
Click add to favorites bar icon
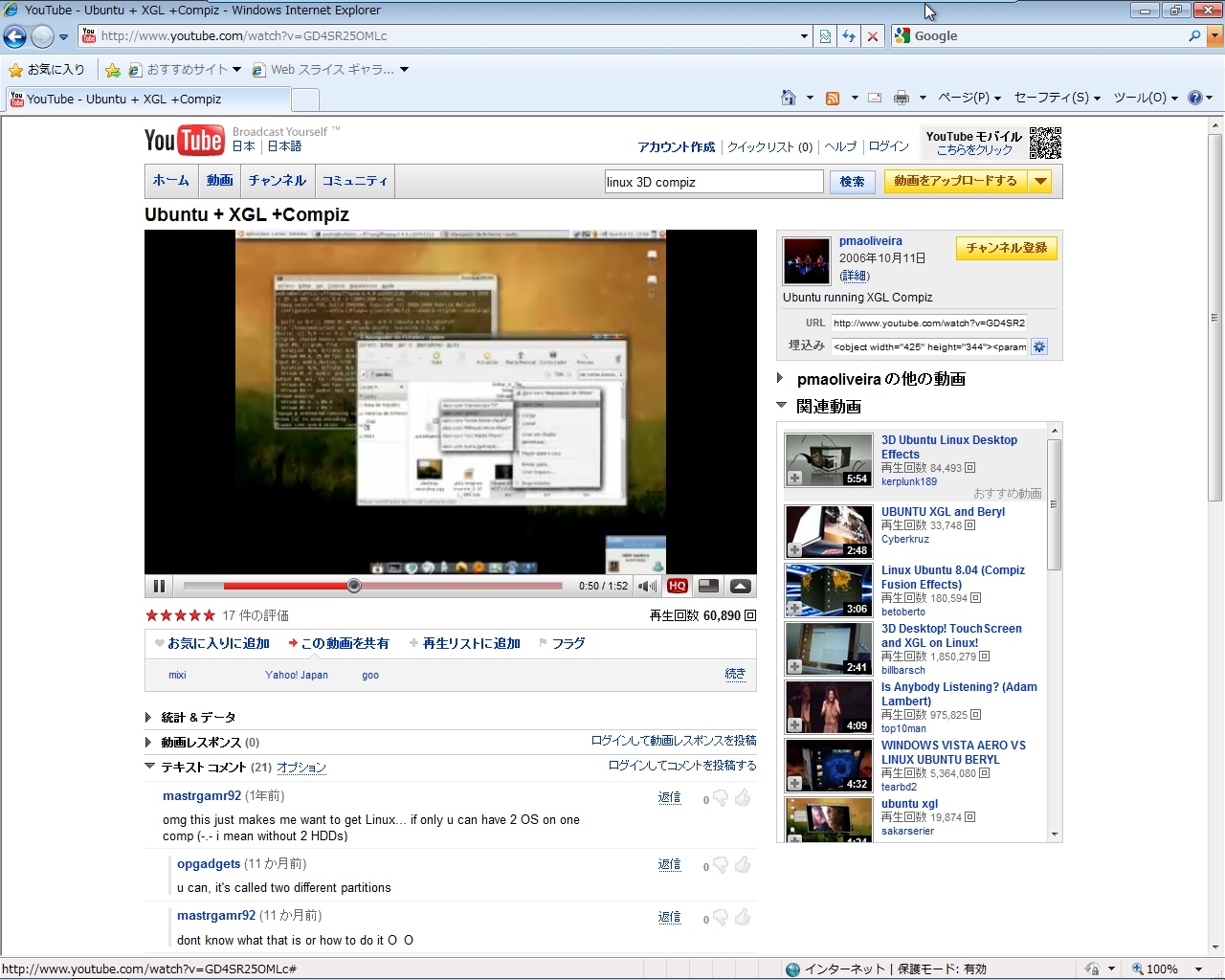pyautogui.click(x=113, y=70)
